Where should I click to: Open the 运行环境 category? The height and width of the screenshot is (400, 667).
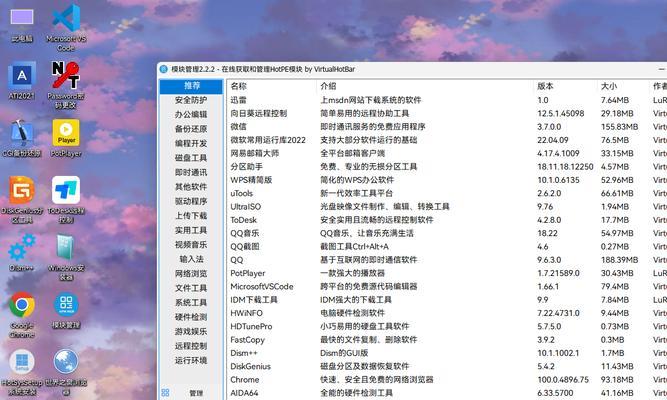pyautogui.click(x=191, y=360)
